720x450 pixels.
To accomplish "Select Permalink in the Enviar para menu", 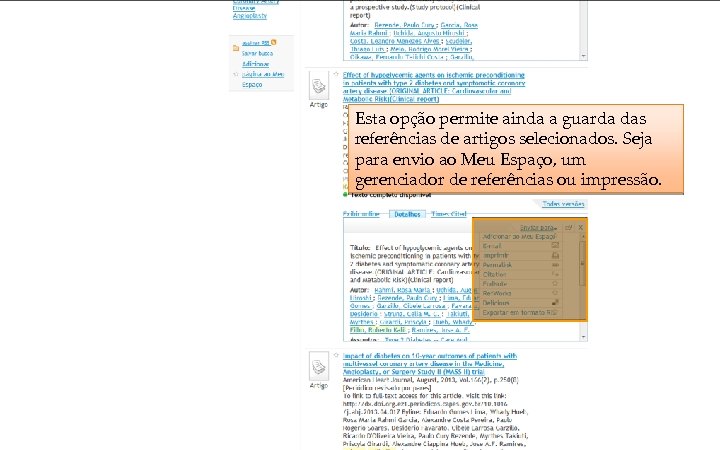I will [497, 265].
